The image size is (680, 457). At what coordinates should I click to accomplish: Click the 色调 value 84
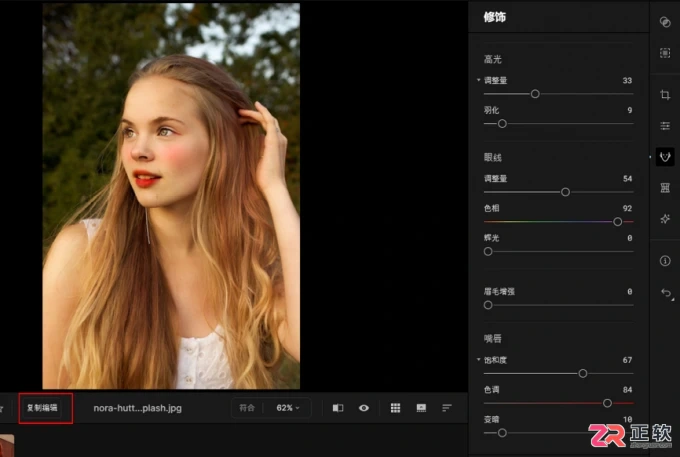point(627,390)
